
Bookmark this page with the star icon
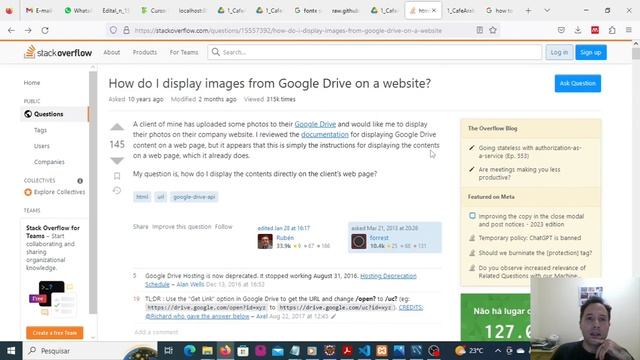coord(493,30)
